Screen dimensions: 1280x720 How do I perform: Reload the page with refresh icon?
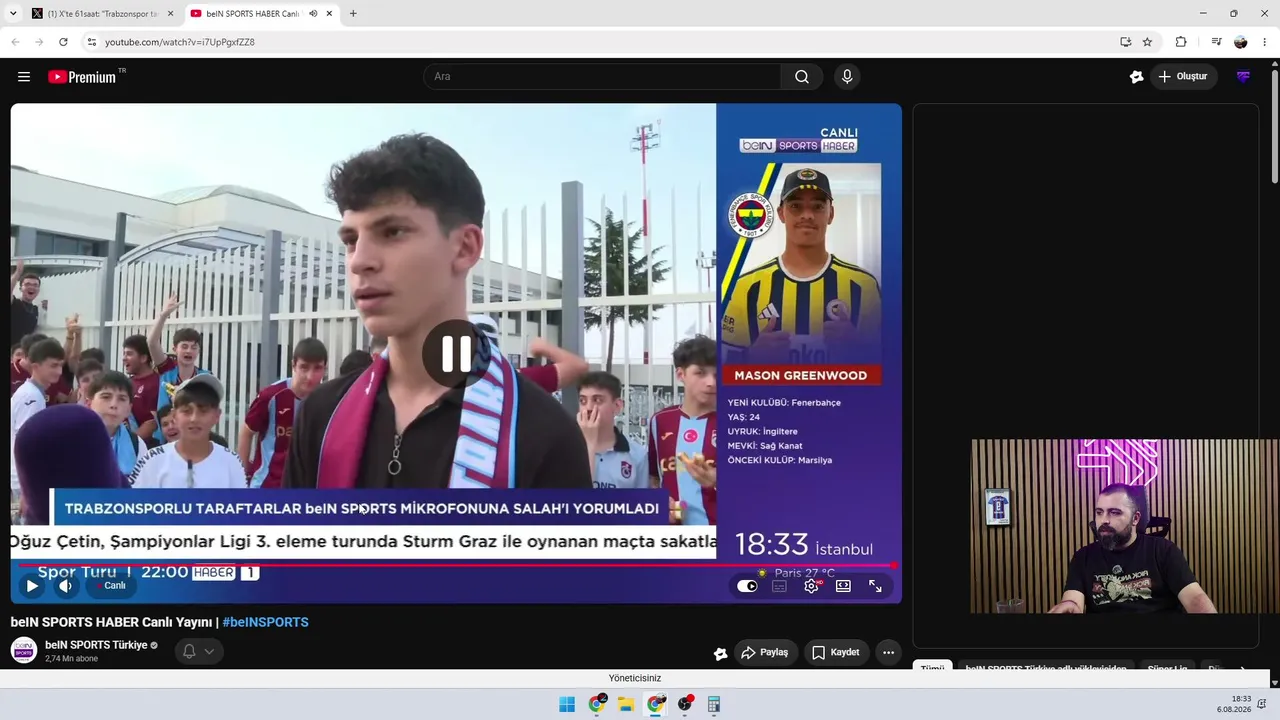[63, 42]
